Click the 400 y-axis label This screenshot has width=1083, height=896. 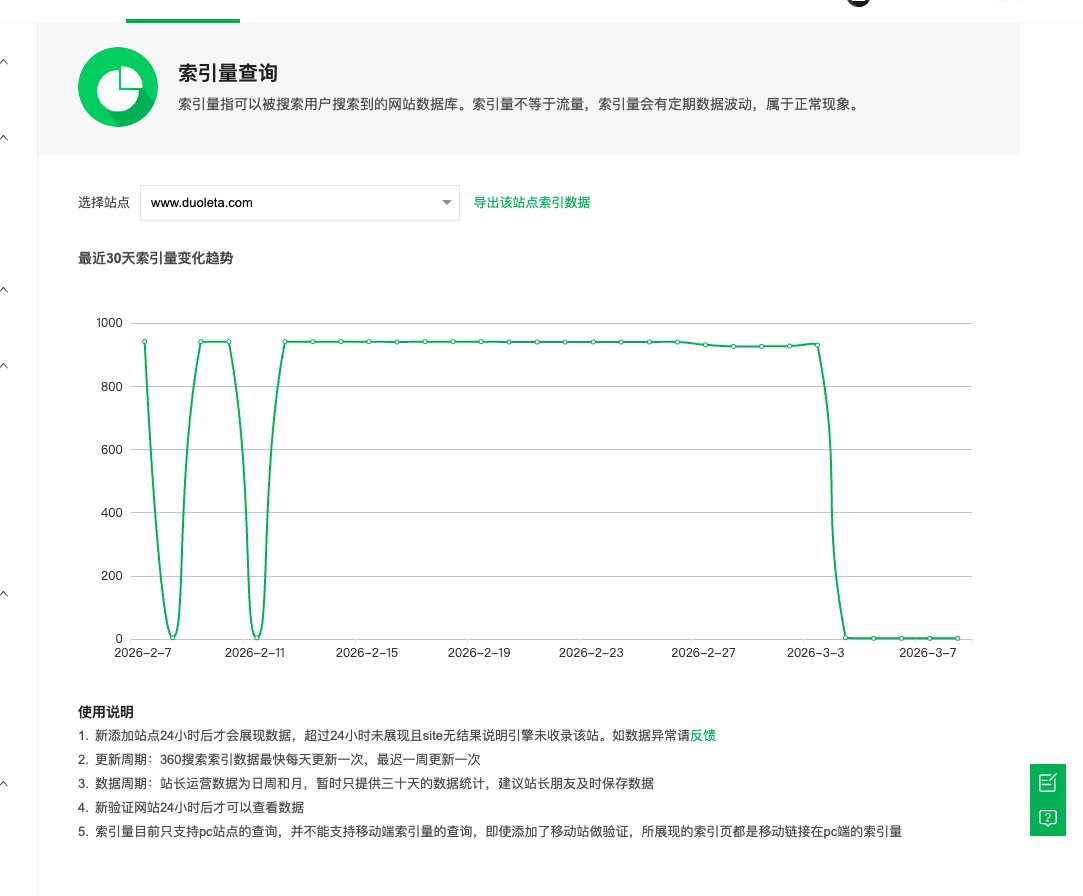112,513
